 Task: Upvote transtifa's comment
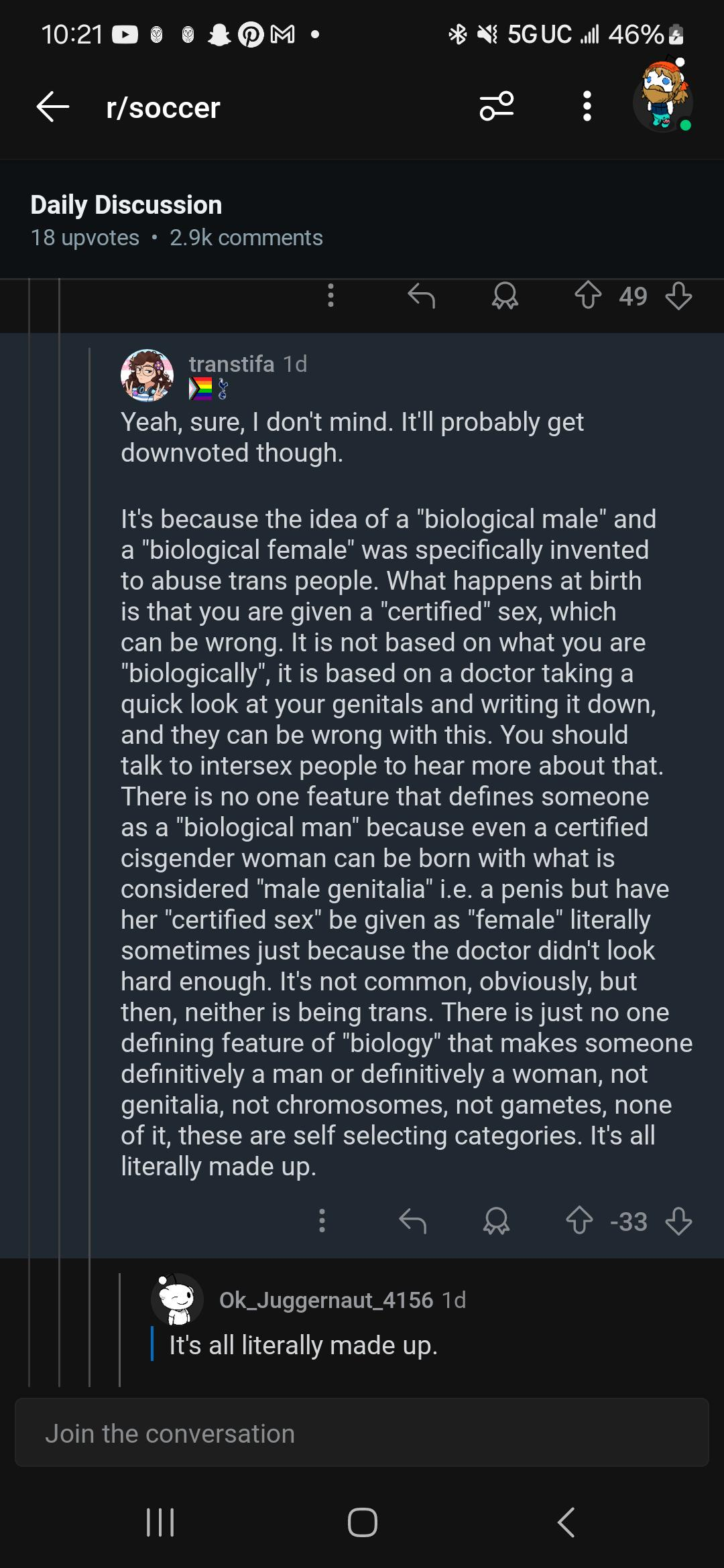point(579,1221)
